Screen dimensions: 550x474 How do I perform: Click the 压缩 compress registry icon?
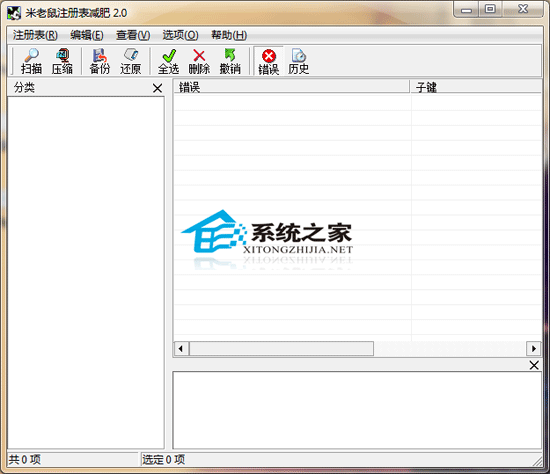(62, 61)
